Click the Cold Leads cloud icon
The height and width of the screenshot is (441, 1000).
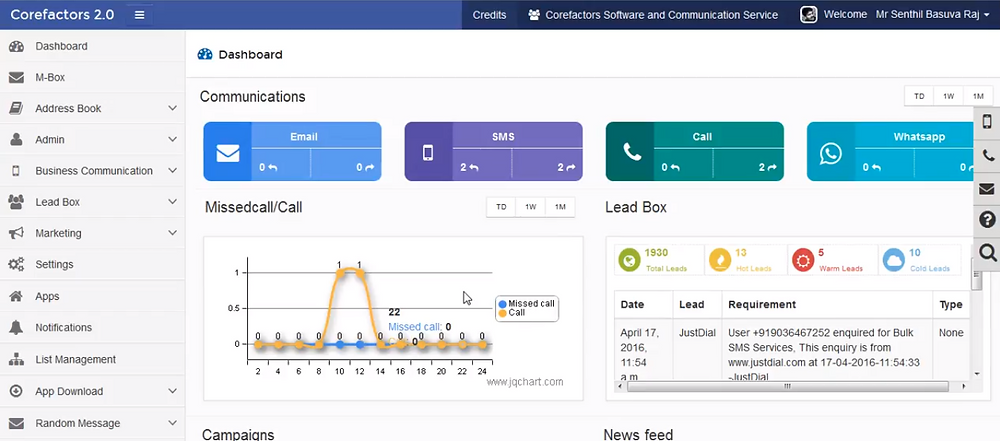point(893,260)
